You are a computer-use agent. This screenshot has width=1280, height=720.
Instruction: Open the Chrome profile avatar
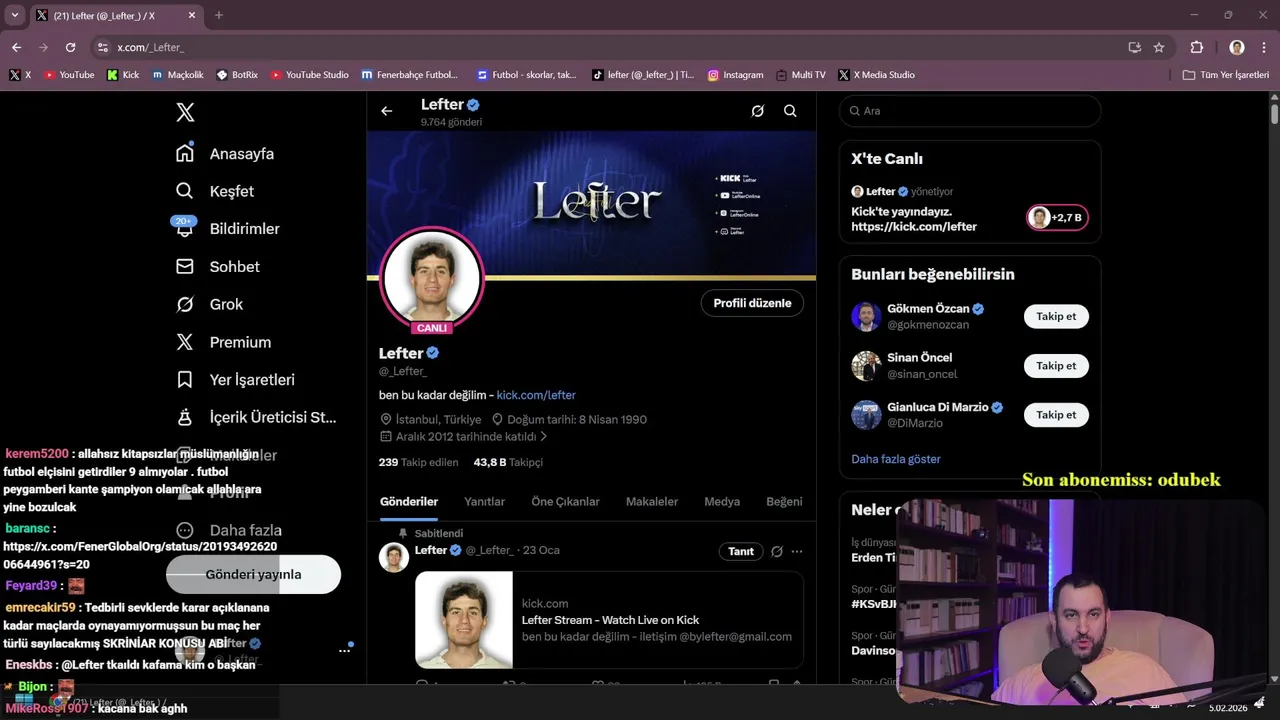click(x=1237, y=47)
